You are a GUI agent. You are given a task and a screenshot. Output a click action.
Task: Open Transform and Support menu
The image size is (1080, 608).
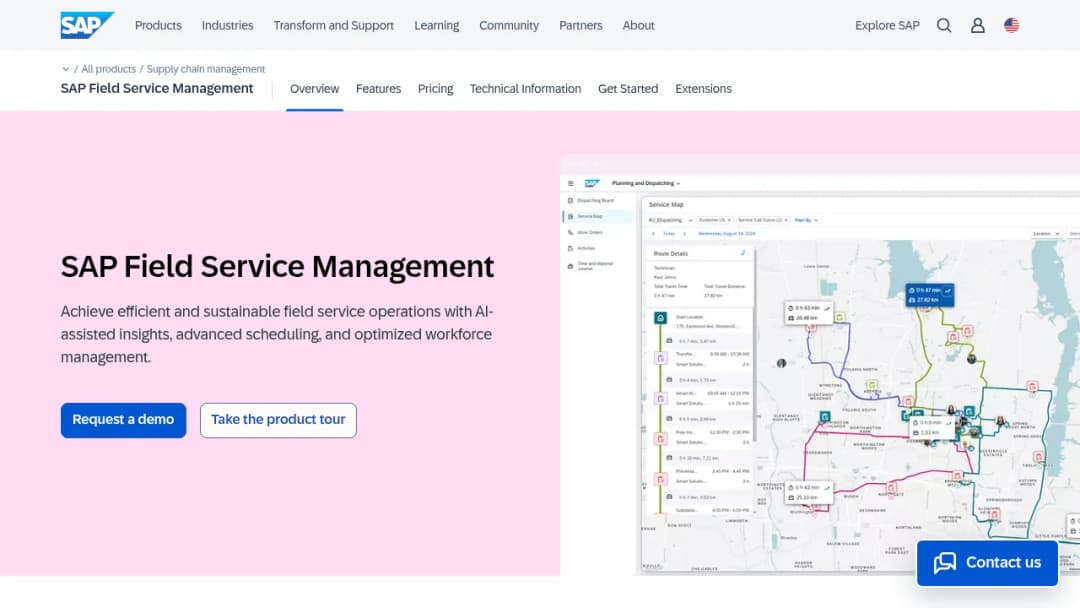(x=333, y=25)
